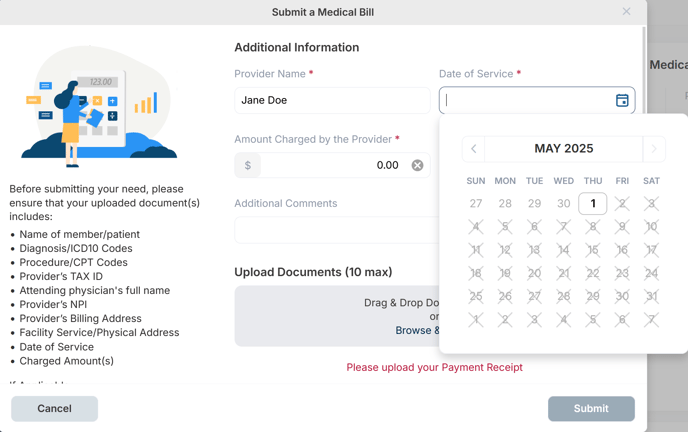Viewport: 688px width, 432px height.
Task: Choose April 27 in the calendar grid
Action: 476,204
